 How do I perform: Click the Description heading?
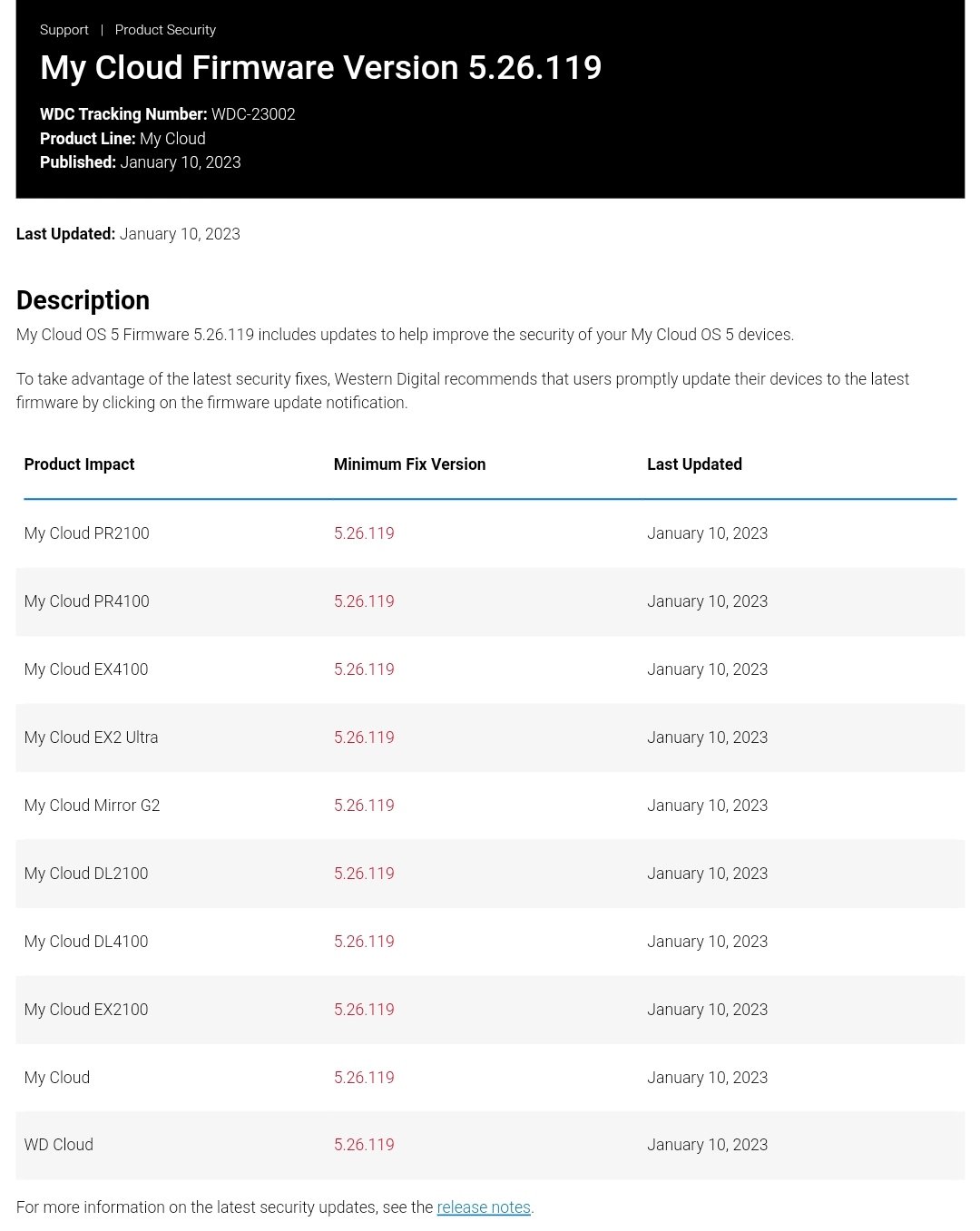click(x=83, y=300)
